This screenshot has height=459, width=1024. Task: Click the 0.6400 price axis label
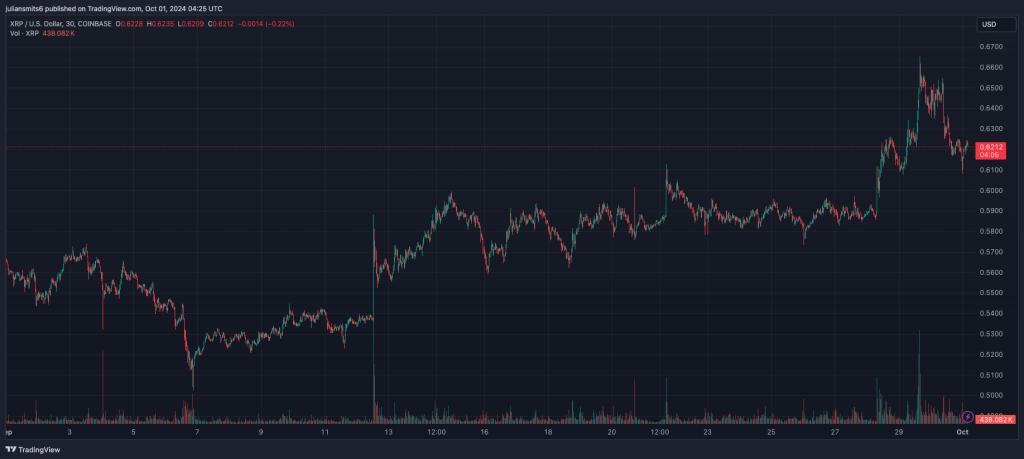(x=991, y=108)
